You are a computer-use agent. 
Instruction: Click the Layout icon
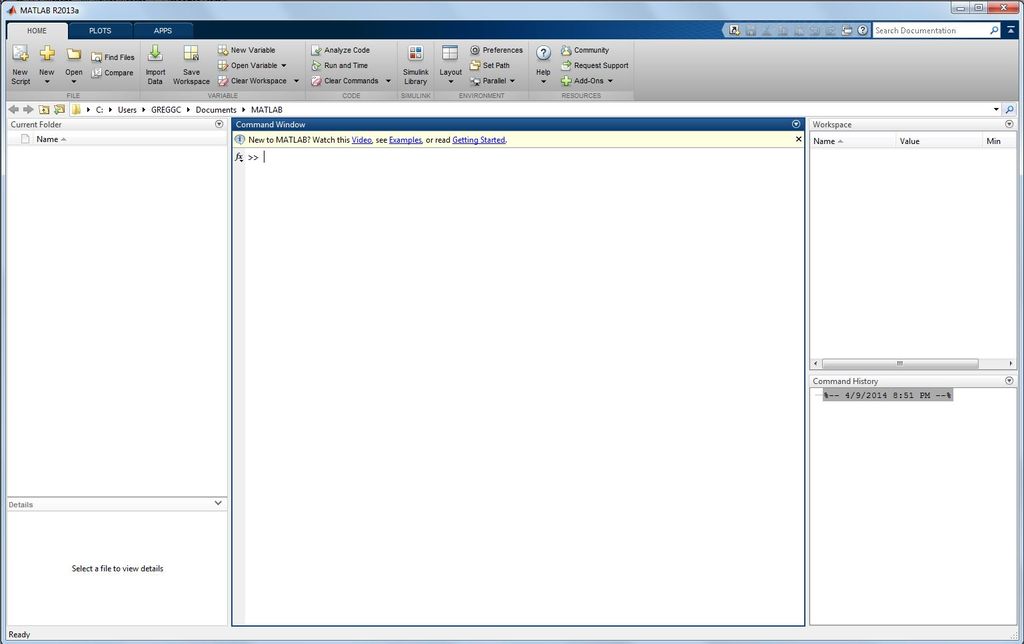coord(450,54)
